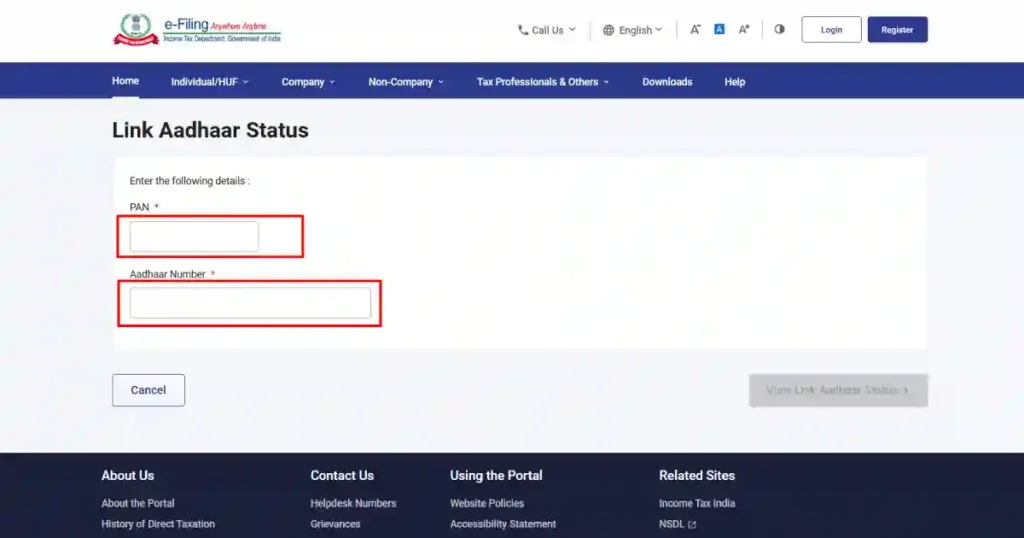1024x538 pixels.
Task: Decrease font size with A- icon
Action: click(x=695, y=29)
